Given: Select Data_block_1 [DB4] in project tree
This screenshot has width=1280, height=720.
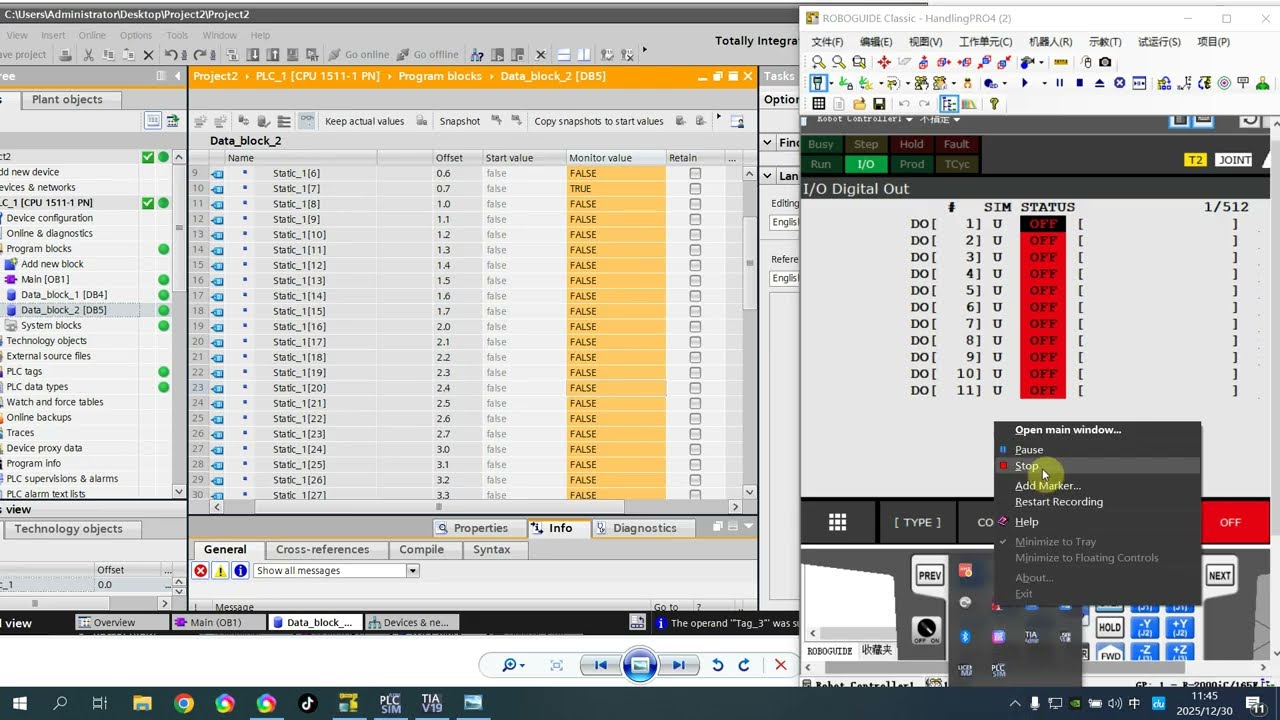Looking at the screenshot, I should 64,295.
